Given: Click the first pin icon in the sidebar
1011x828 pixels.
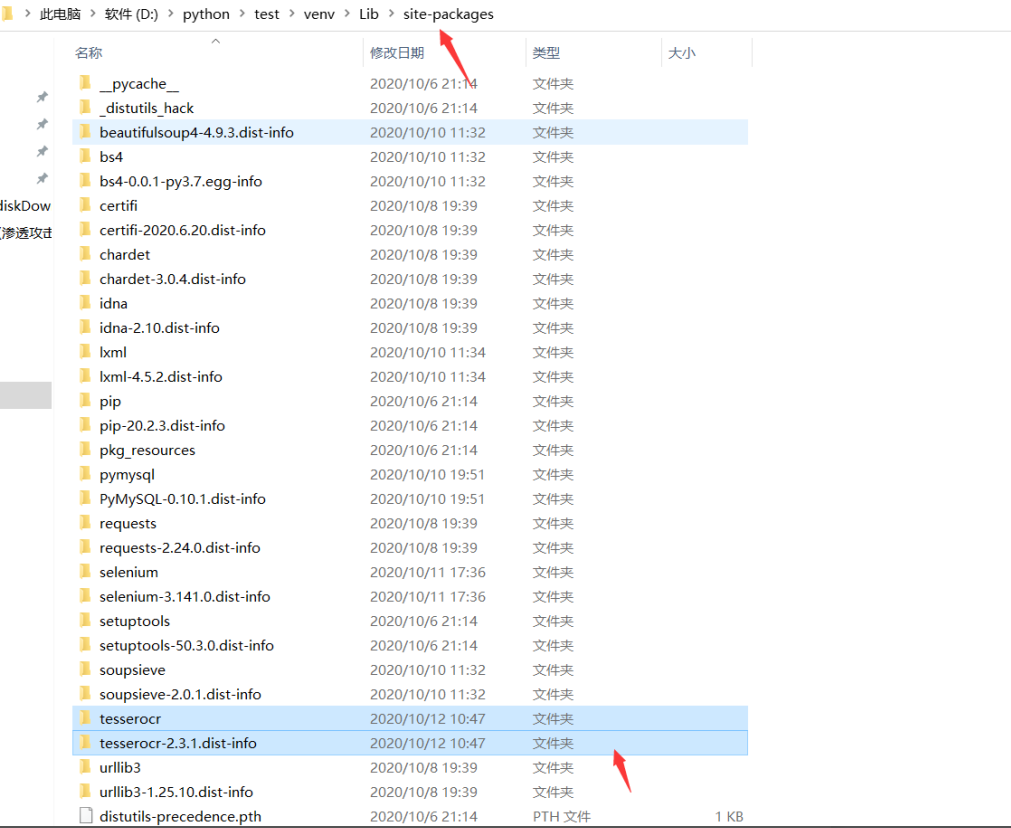Looking at the screenshot, I should (42, 97).
